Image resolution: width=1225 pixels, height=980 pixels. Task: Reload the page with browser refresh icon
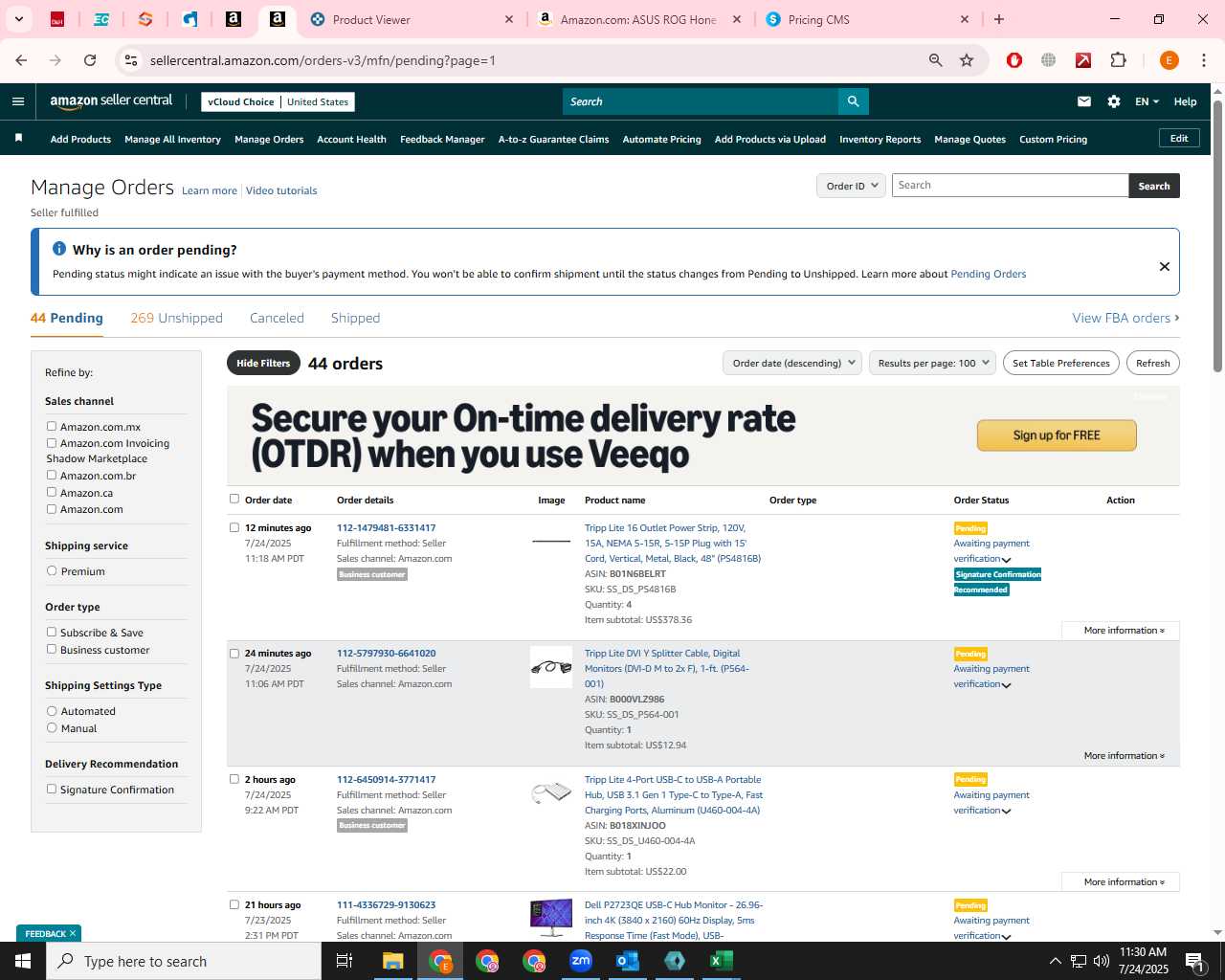coord(90,60)
